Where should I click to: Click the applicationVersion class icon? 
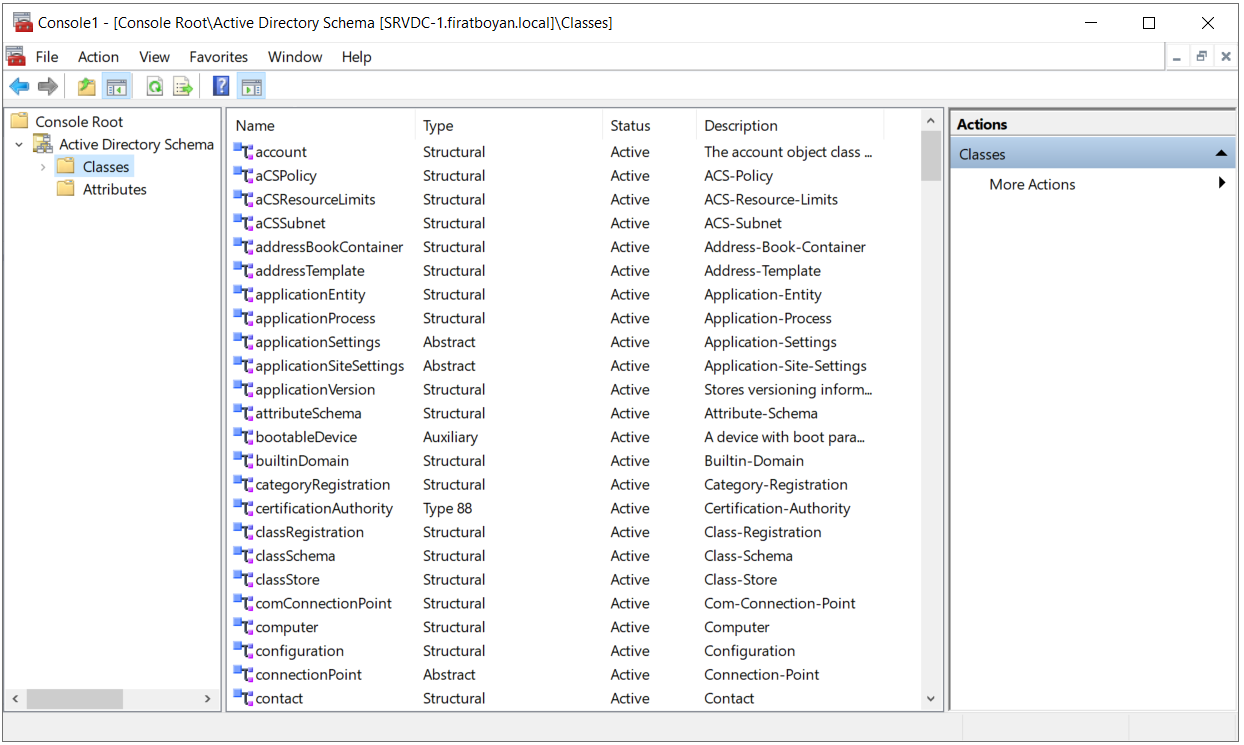tap(243, 389)
